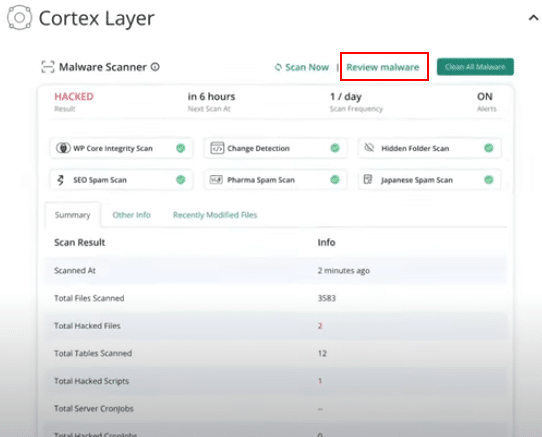
Task: Switch to the Other Info tab
Action: [x=131, y=215]
